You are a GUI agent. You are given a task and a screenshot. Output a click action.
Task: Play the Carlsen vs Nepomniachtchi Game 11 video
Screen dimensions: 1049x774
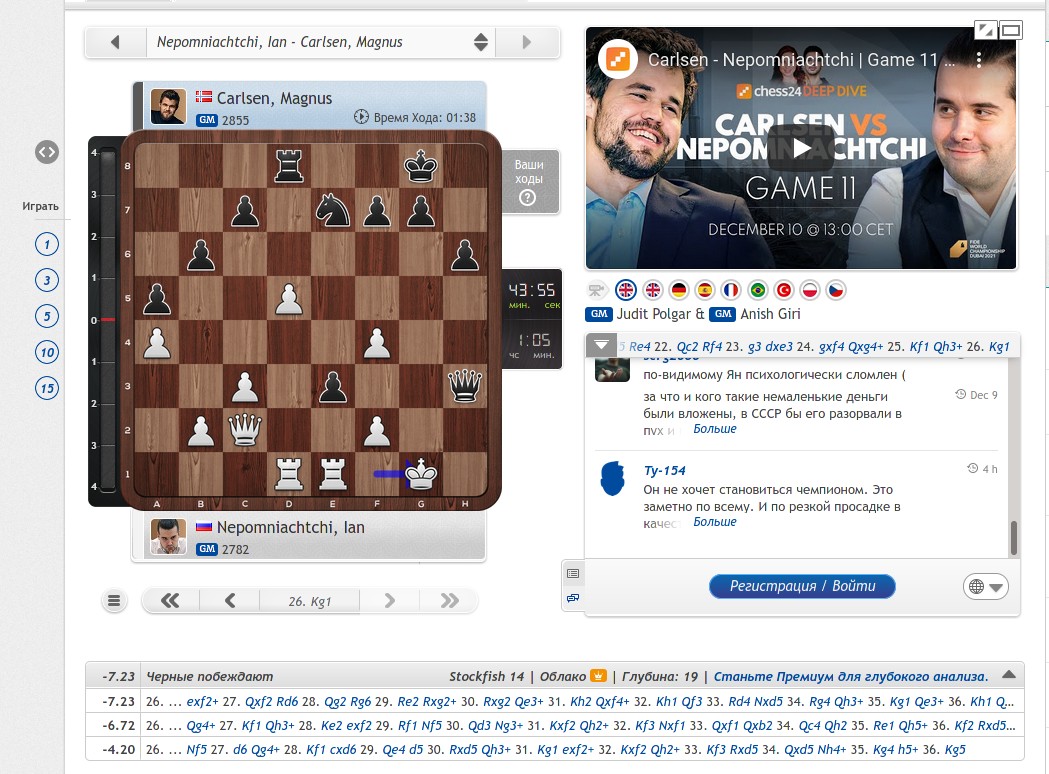pos(801,149)
